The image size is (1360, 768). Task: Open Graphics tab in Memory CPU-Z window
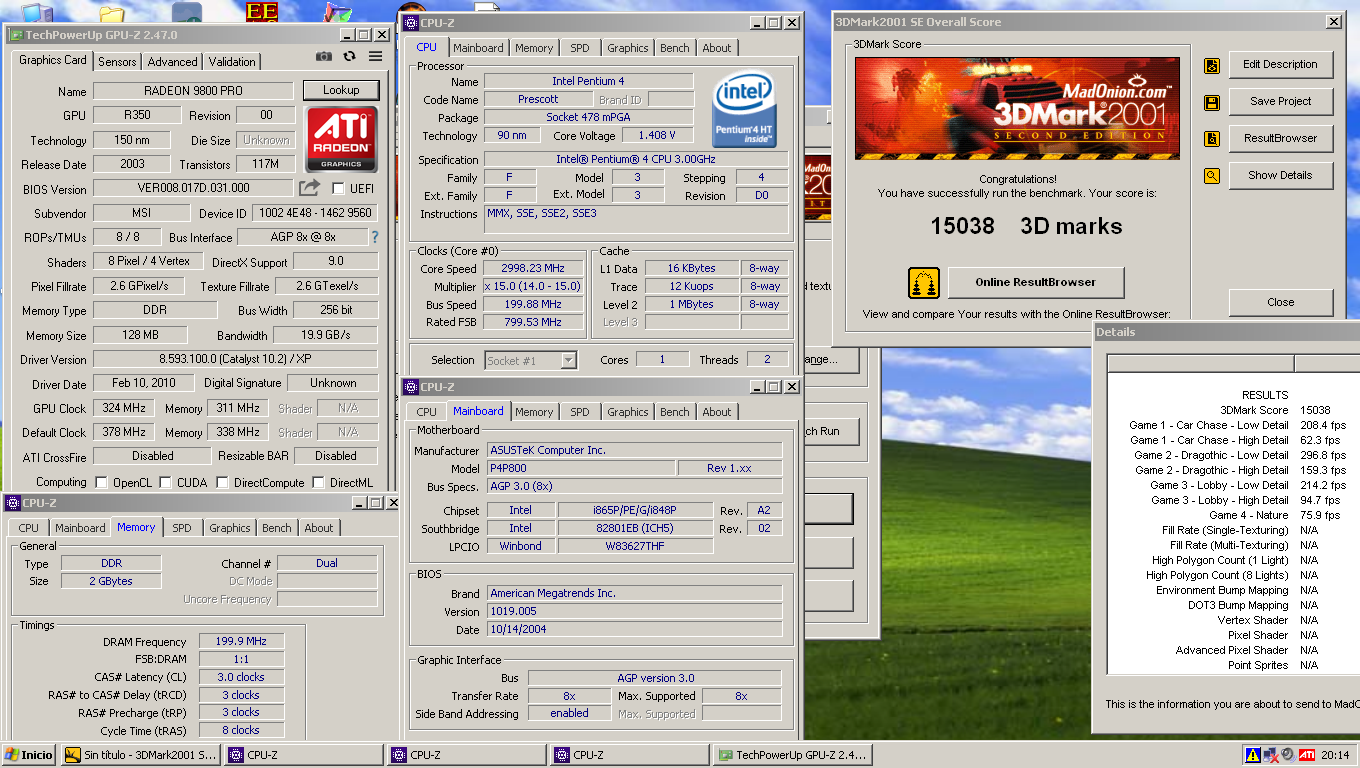click(230, 528)
